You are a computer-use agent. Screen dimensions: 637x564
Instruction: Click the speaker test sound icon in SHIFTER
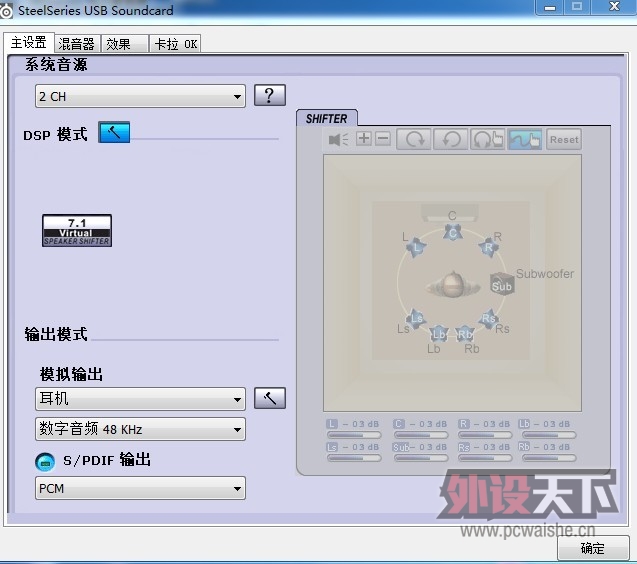(x=338, y=139)
